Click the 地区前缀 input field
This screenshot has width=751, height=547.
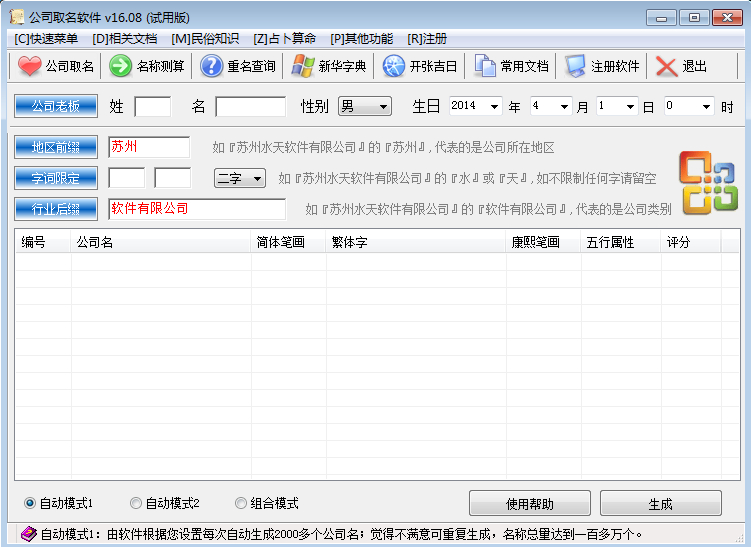click(x=148, y=147)
